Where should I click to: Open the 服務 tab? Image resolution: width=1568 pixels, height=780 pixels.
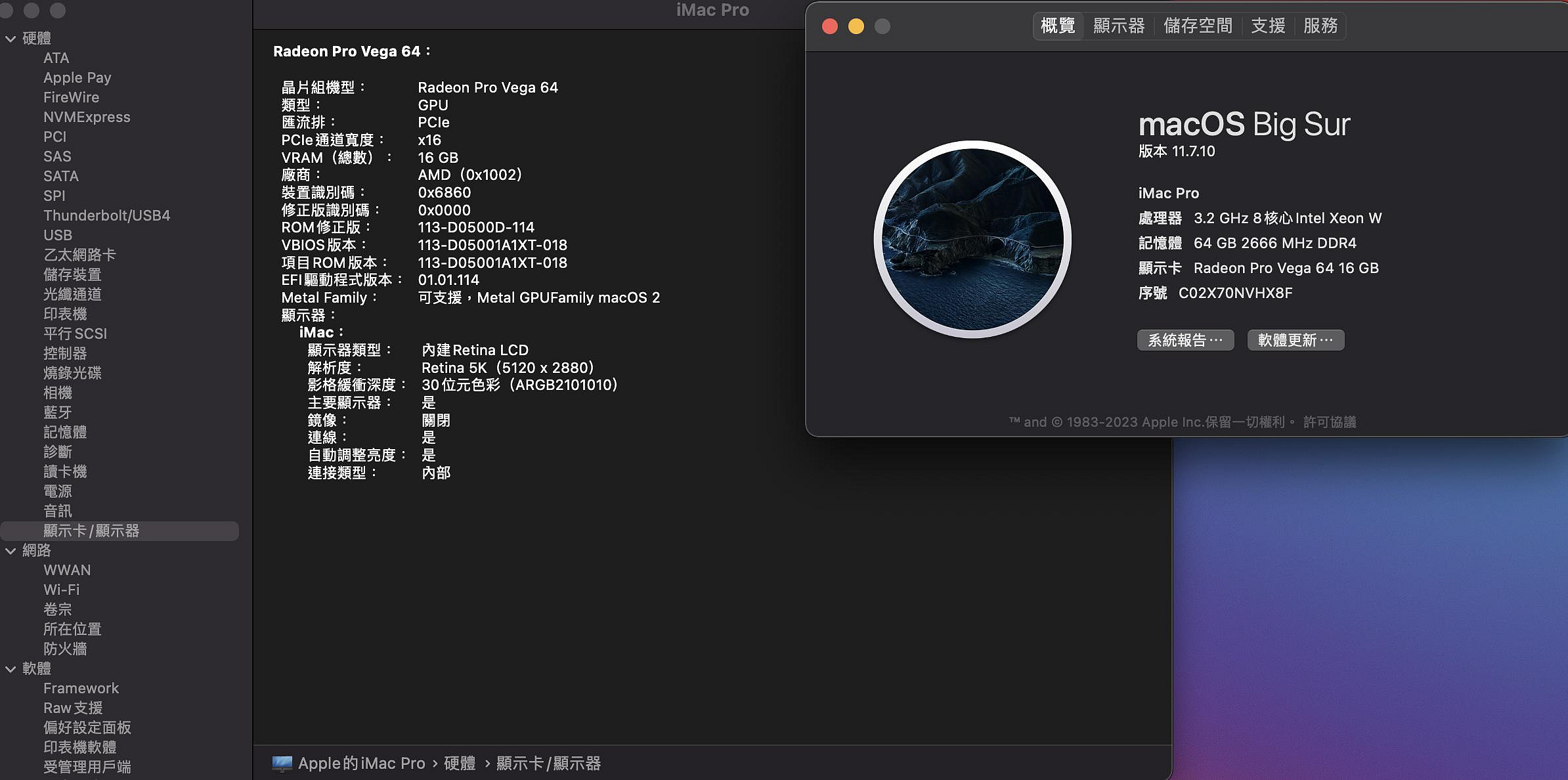point(1320,26)
